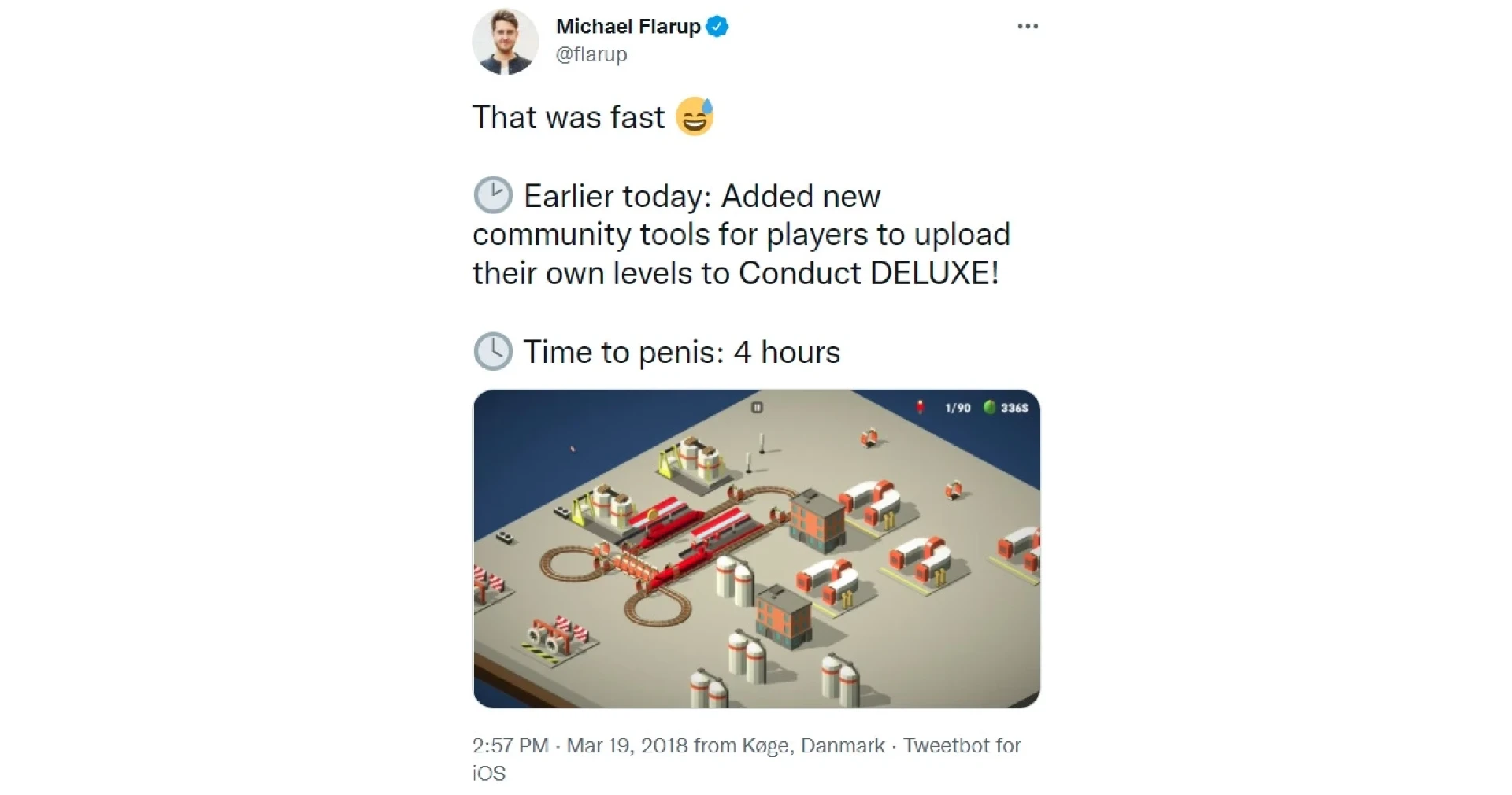Click the Mar 19, 2018 date
1512x795 pixels.
(x=627, y=745)
